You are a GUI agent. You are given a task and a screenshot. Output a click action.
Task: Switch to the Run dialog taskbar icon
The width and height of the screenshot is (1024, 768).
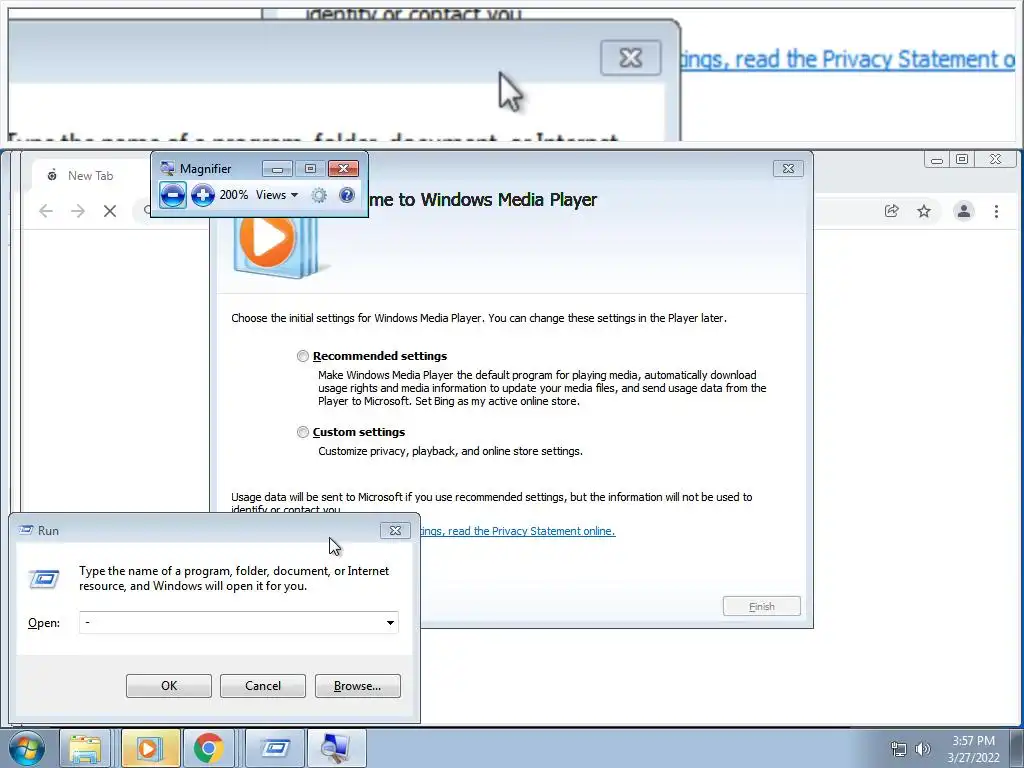tap(274, 748)
